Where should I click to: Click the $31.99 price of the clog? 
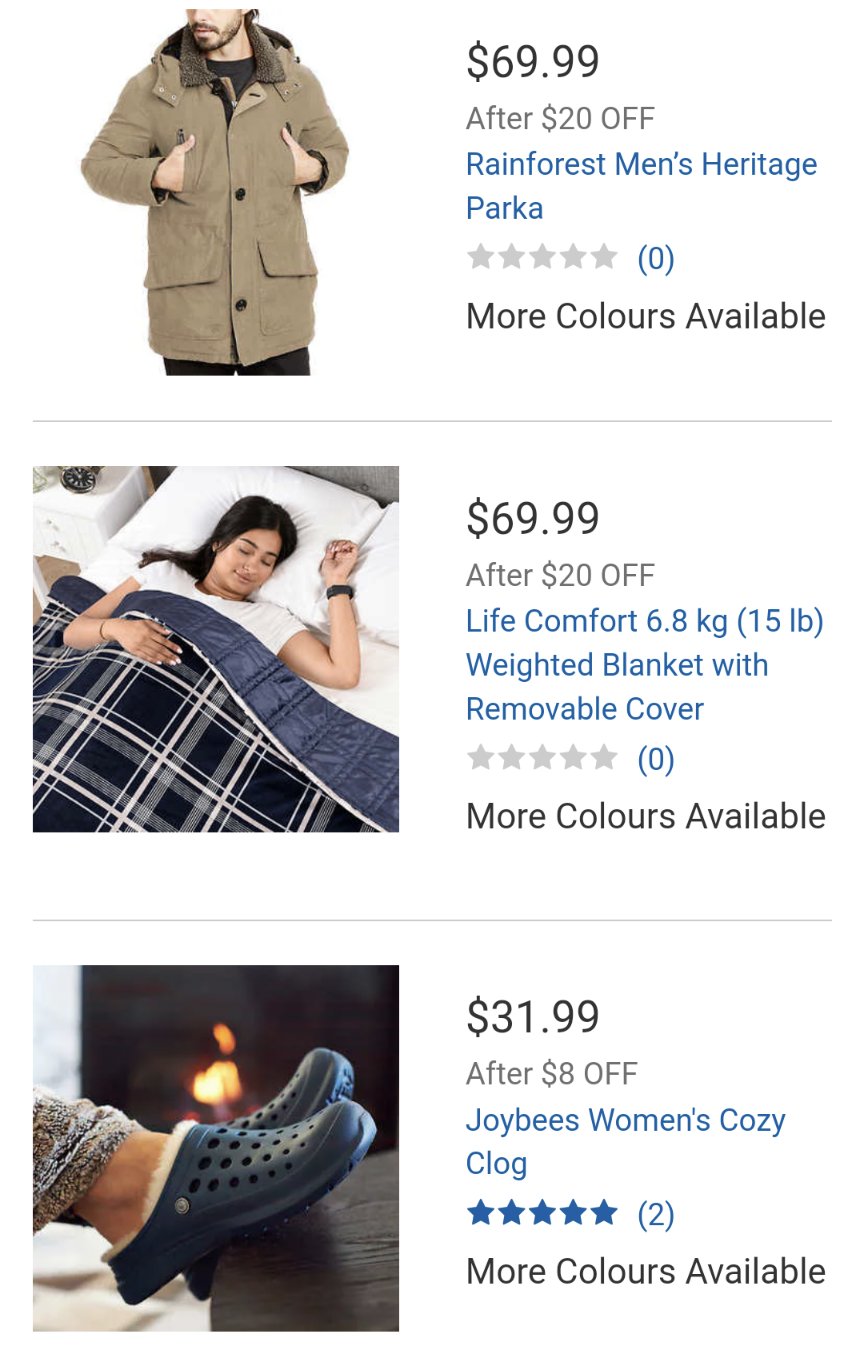pyautogui.click(x=533, y=1017)
